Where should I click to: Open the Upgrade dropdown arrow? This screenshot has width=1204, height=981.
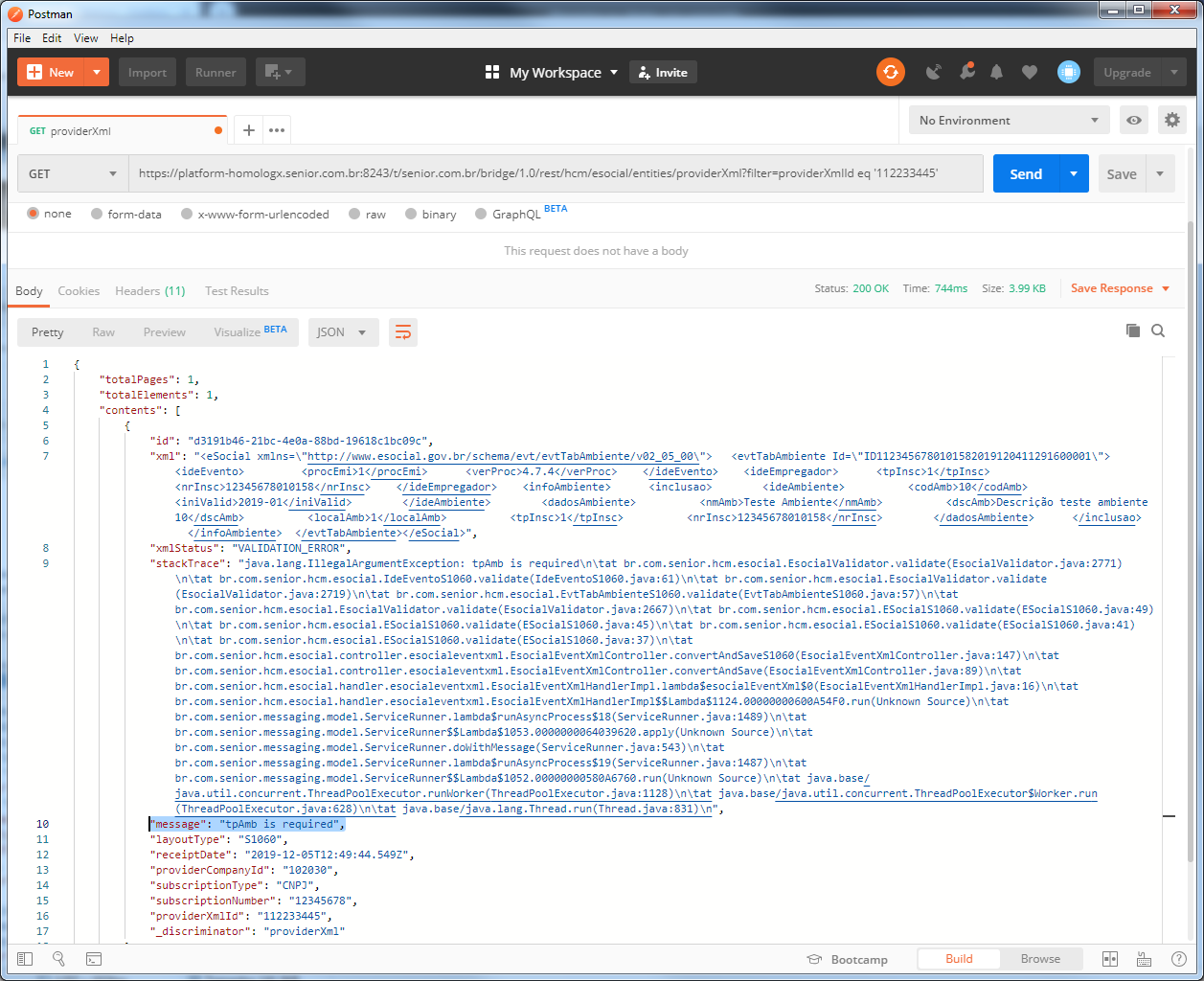[x=1174, y=72]
